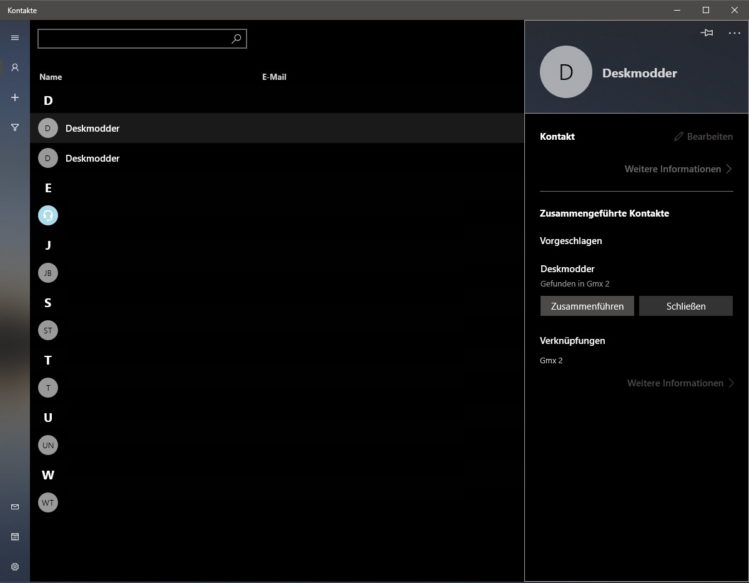Add a new contact with plus icon
Image resolution: width=749 pixels, height=583 pixels.
coord(14,98)
